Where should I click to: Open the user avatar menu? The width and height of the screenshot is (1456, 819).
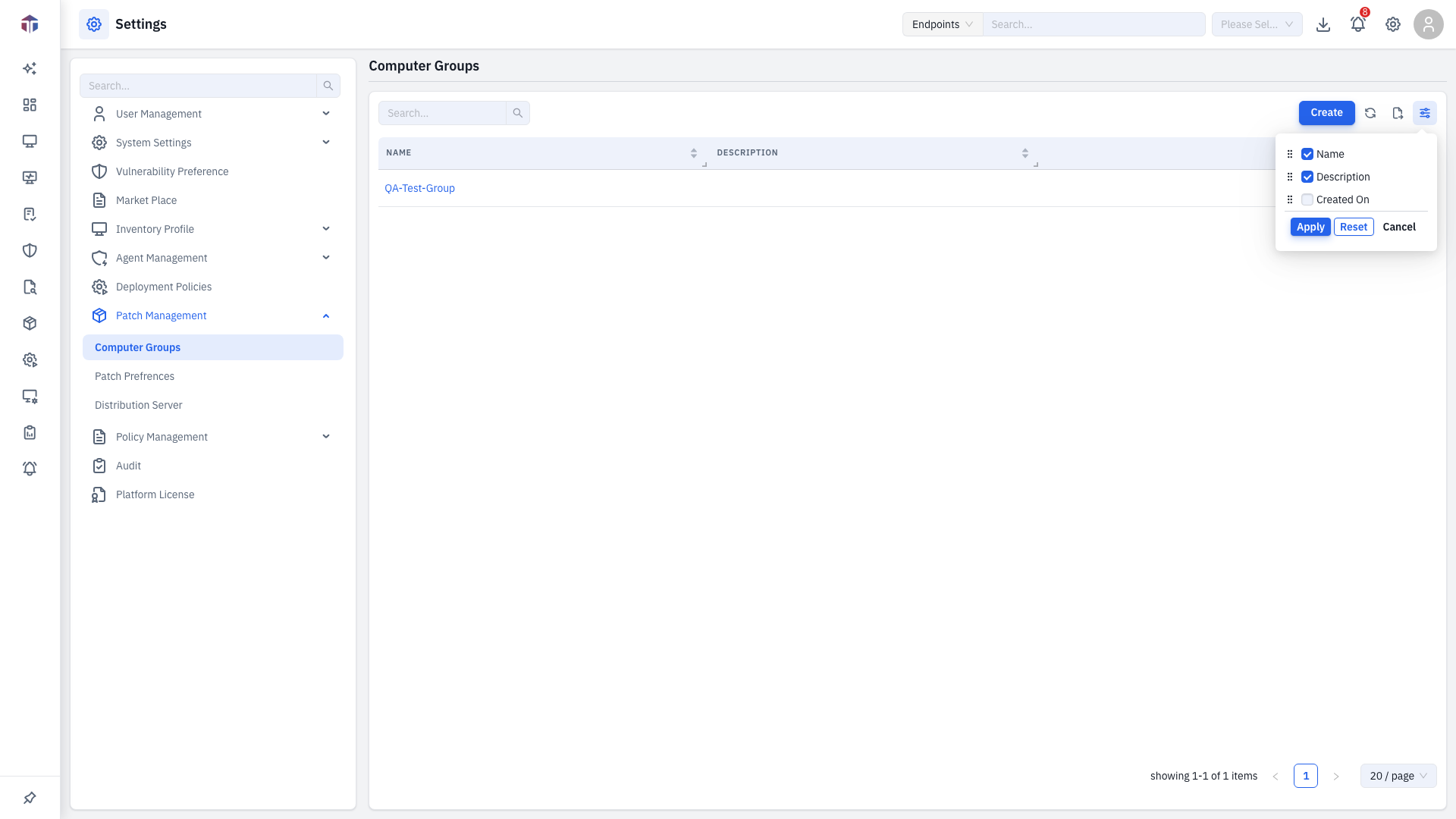click(x=1429, y=24)
